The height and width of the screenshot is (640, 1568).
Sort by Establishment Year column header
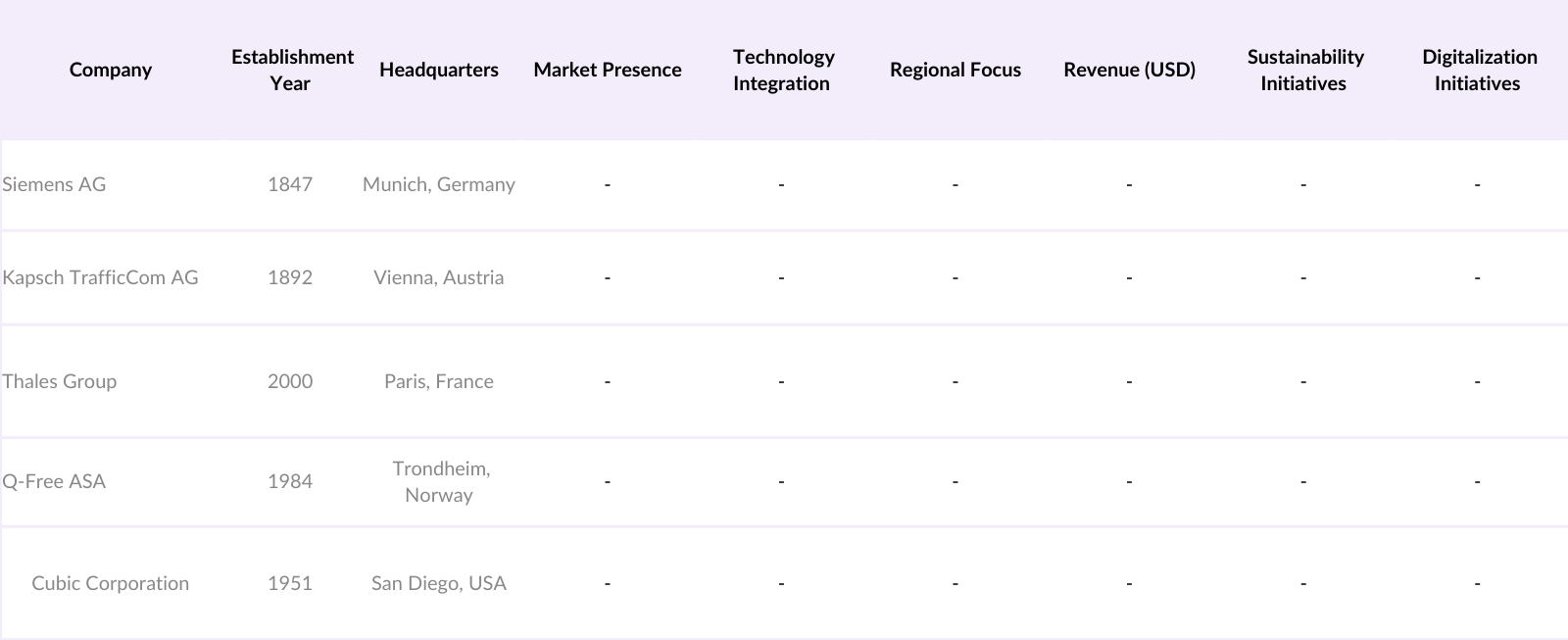[x=291, y=70]
